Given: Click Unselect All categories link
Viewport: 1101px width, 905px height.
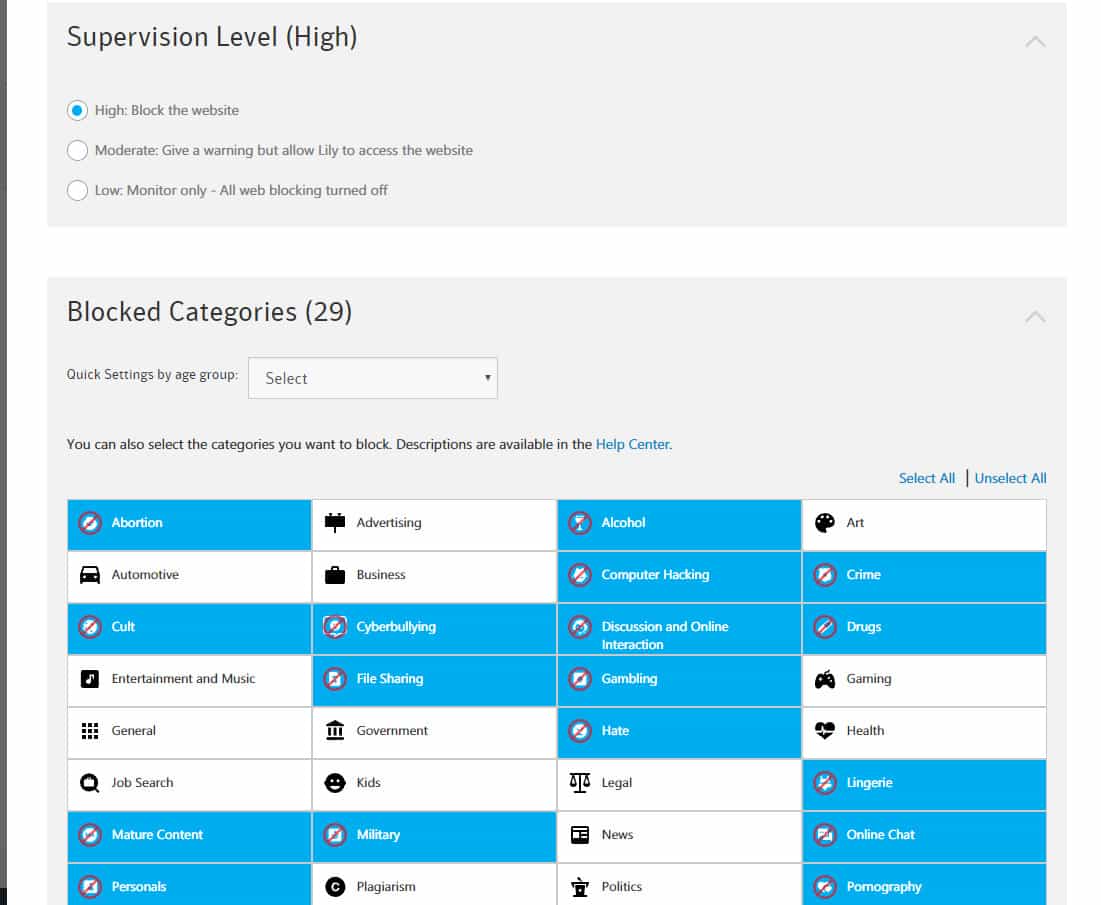Looking at the screenshot, I should [1010, 478].
